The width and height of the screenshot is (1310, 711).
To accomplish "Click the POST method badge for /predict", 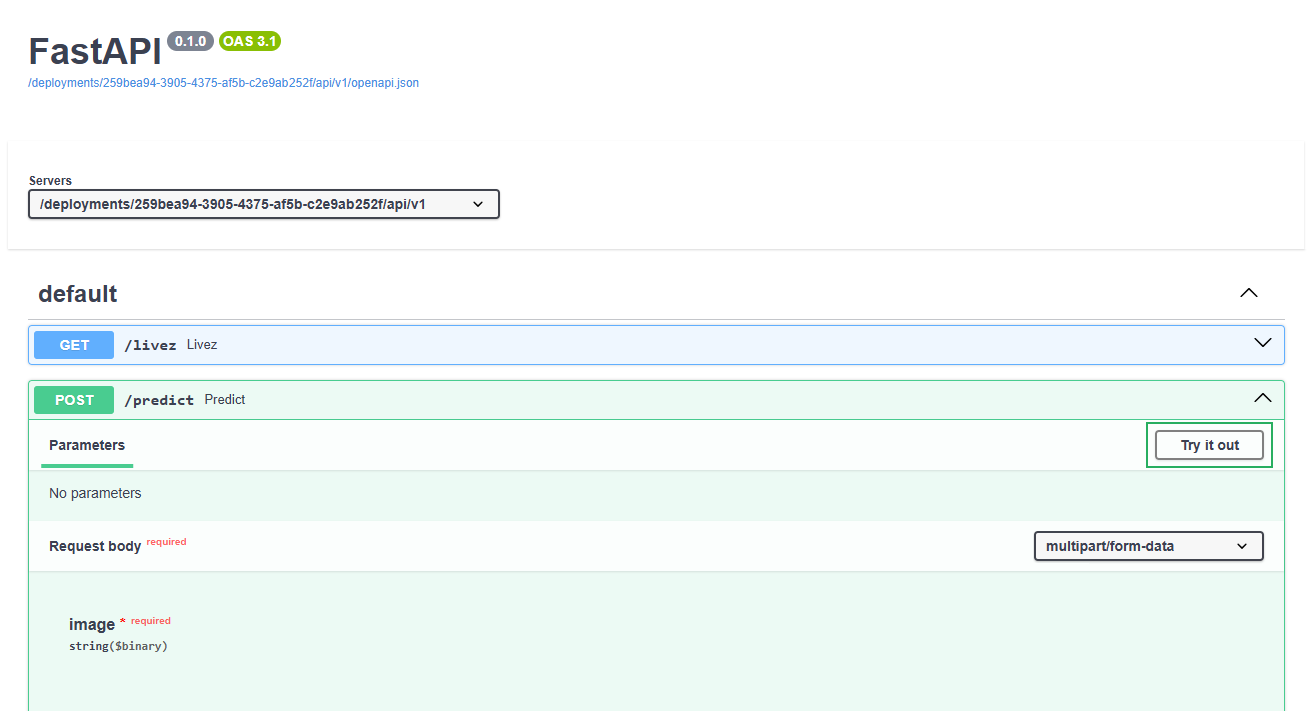I will click(74, 400).
